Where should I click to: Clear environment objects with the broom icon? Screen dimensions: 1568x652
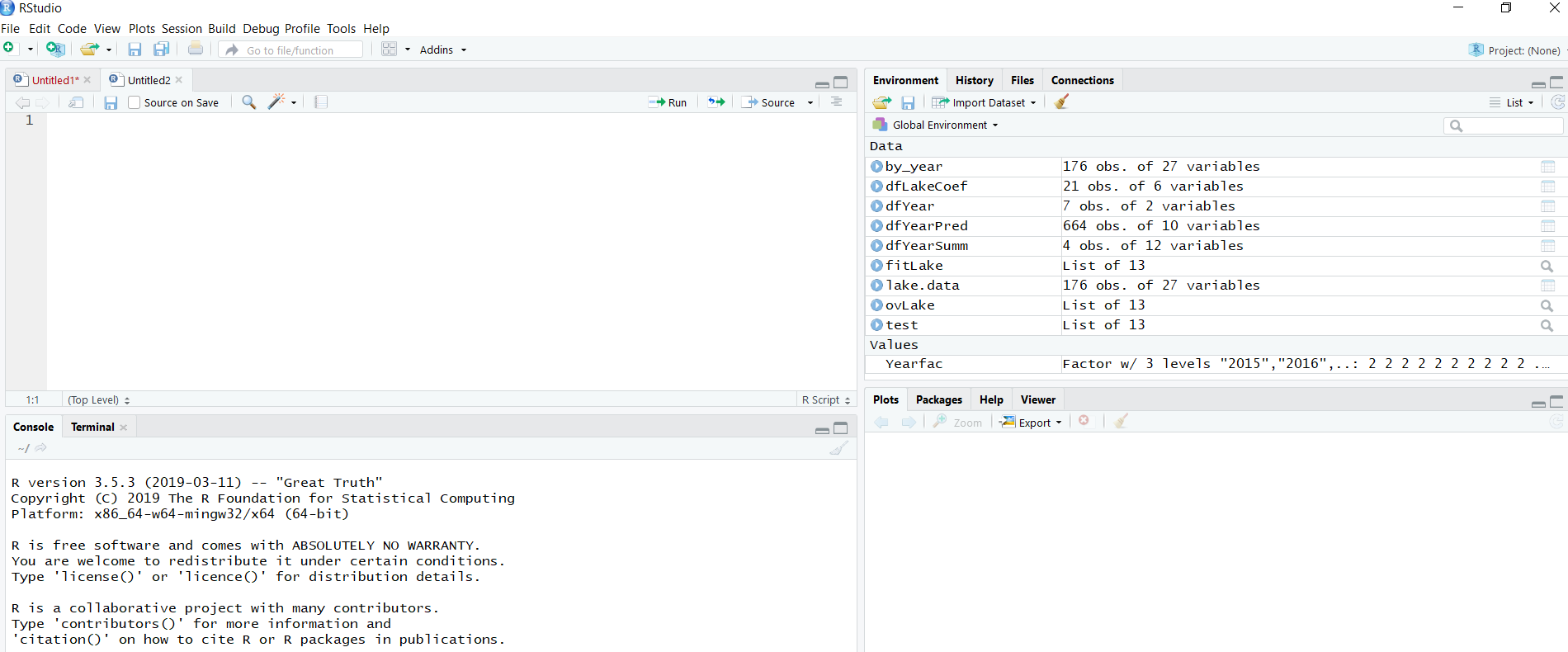(x=1061, y=102)
